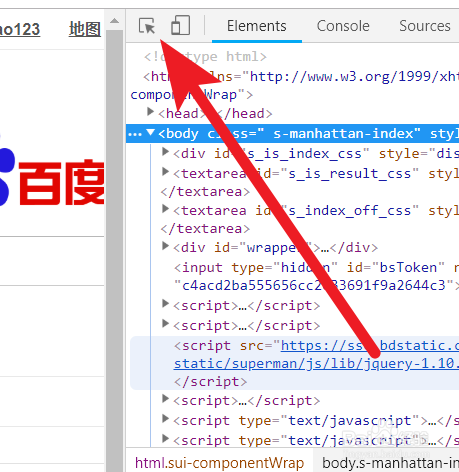Viewport: 459px width, 472px height.
Task: Open the three-dots menu beside body
Action: coord(135,134)
